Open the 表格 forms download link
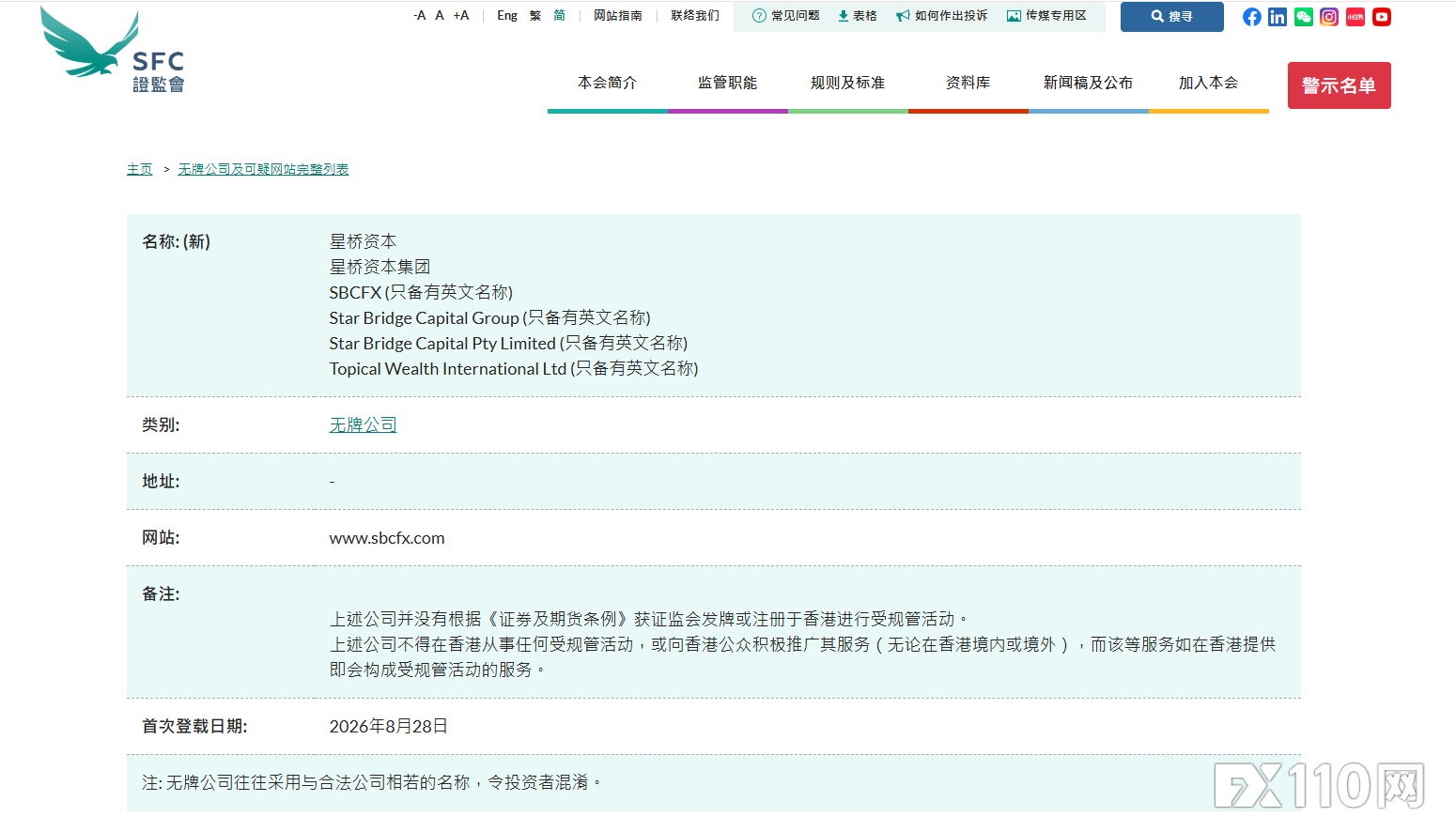The width and height of the screenshot is (1456, 832). (x=858, y=16)
